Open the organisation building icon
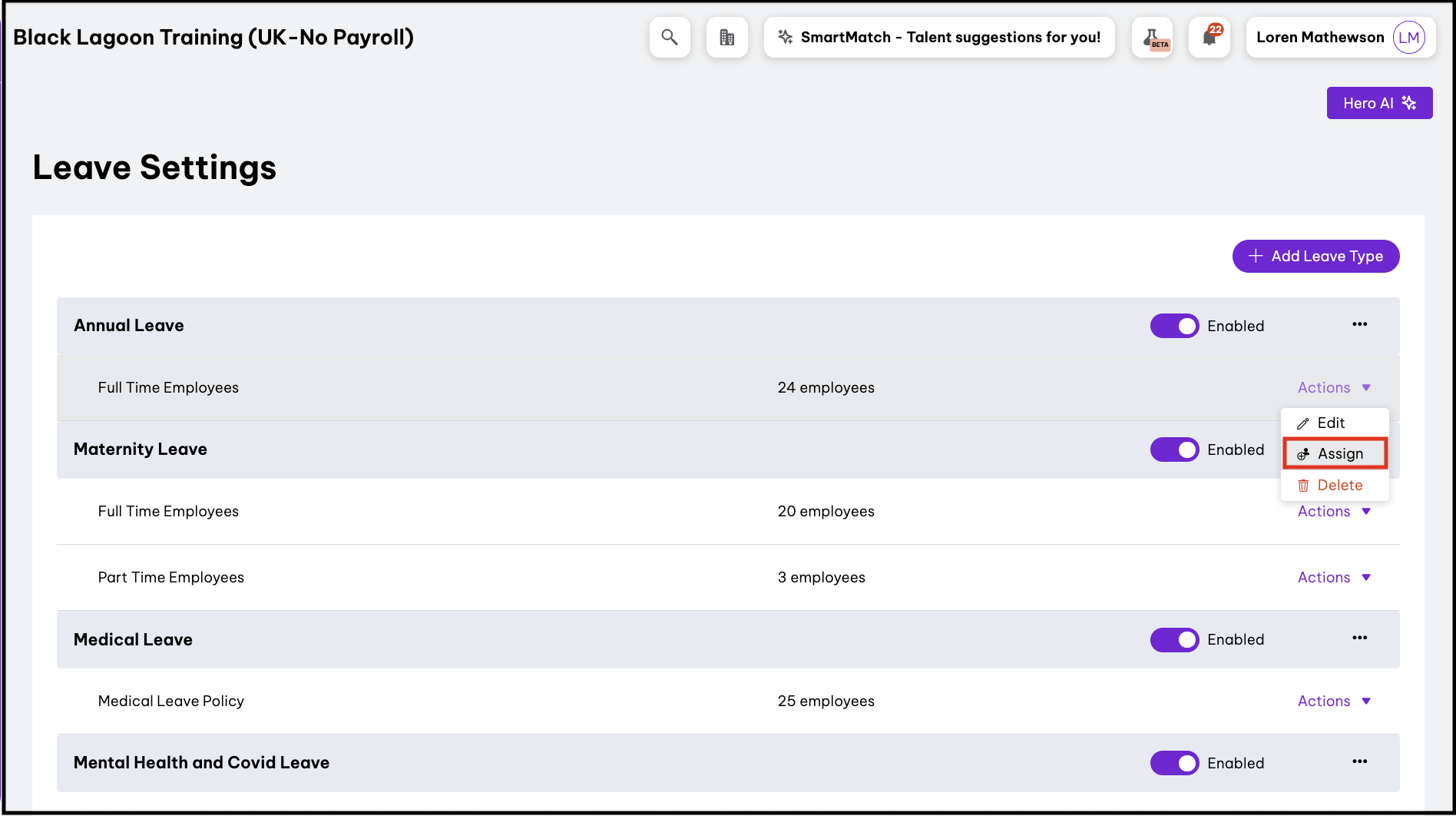The width and height of the screenshot is (1456, 816). click(x=726, y=37)
